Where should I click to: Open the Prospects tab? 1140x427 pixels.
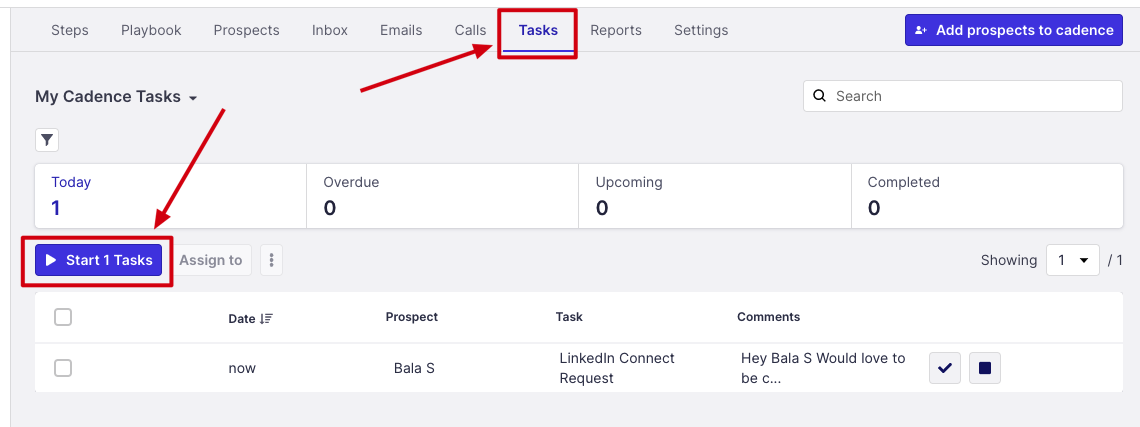(247, 30)
